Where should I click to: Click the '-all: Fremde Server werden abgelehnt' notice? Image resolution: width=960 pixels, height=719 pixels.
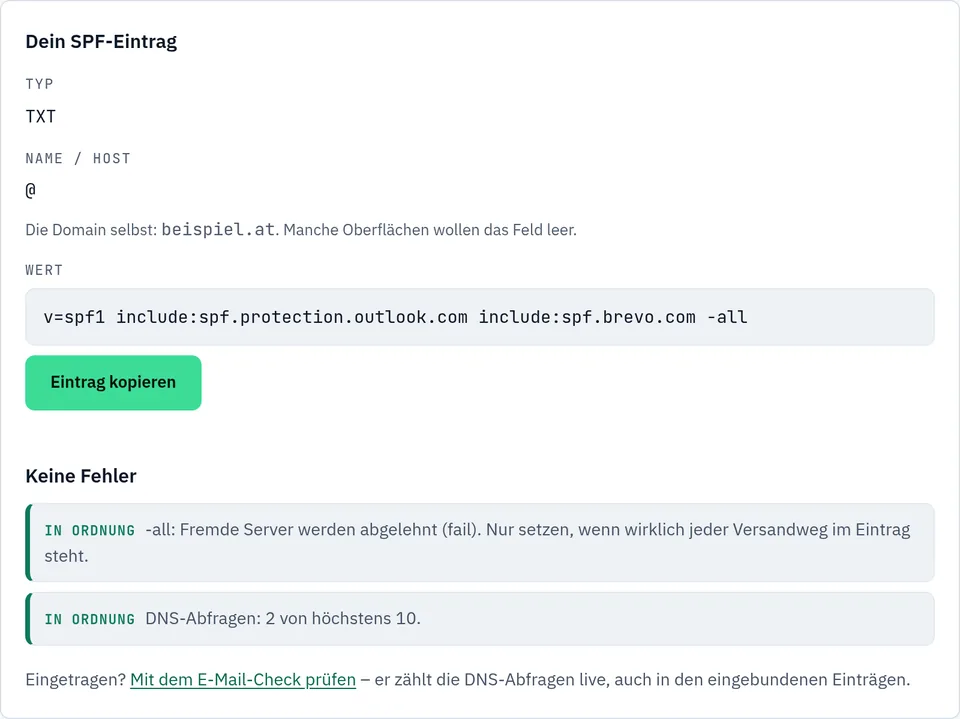[x=479, y=542]
